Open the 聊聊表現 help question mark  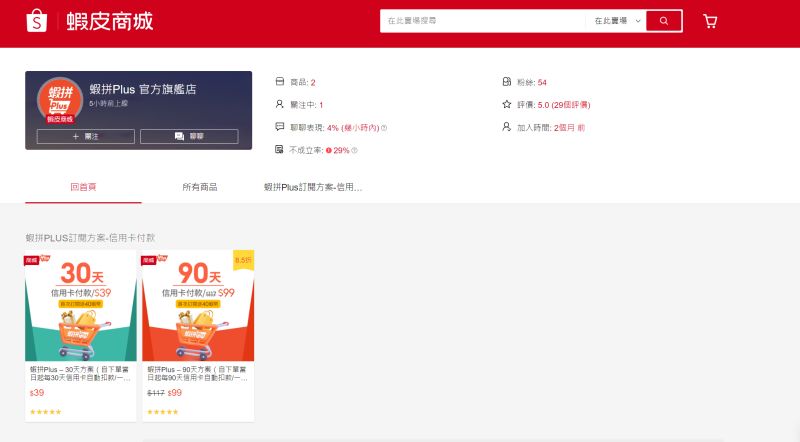tap(384, 128)
